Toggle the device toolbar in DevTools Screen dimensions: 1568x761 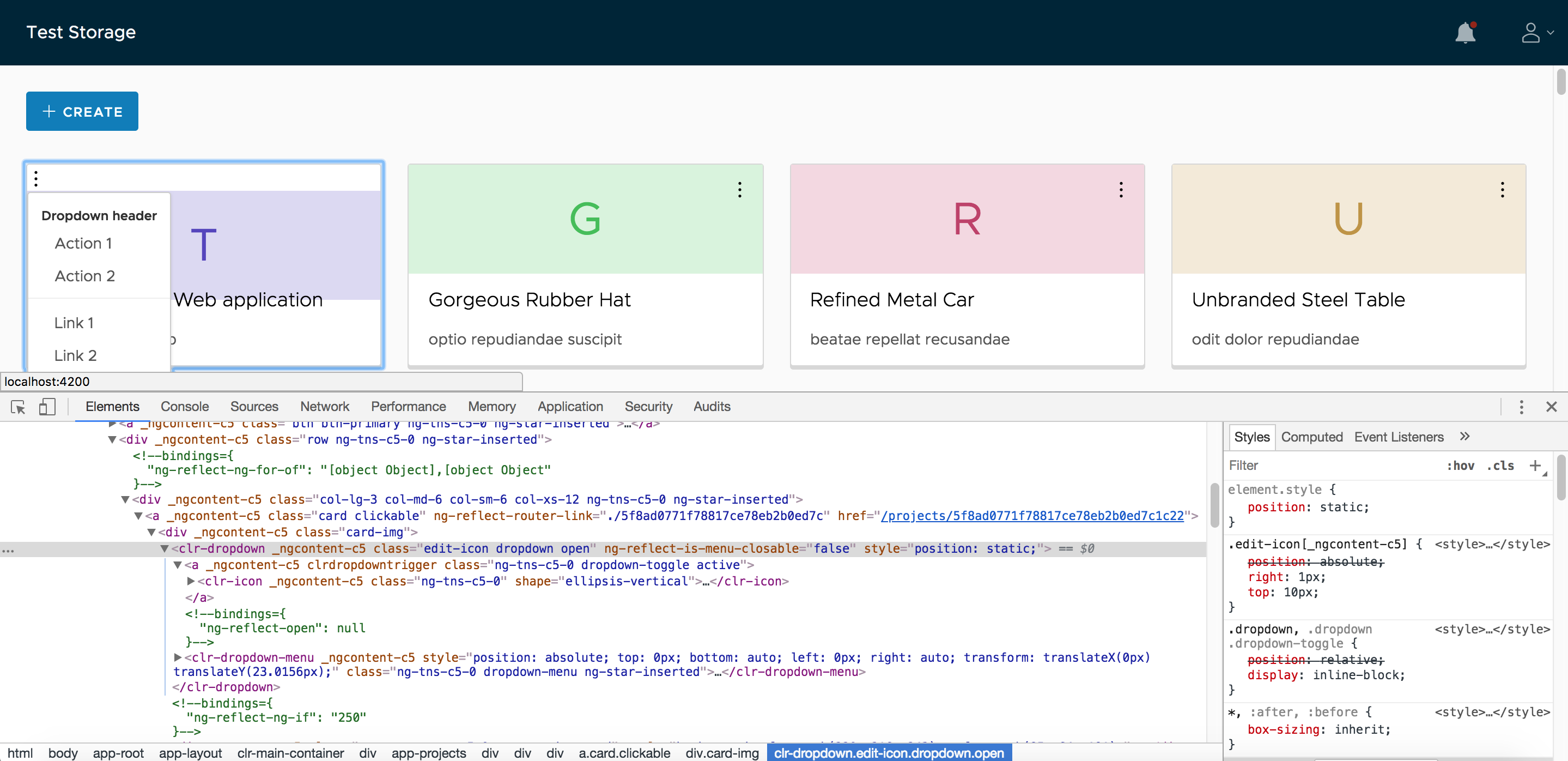pos(47,407)
